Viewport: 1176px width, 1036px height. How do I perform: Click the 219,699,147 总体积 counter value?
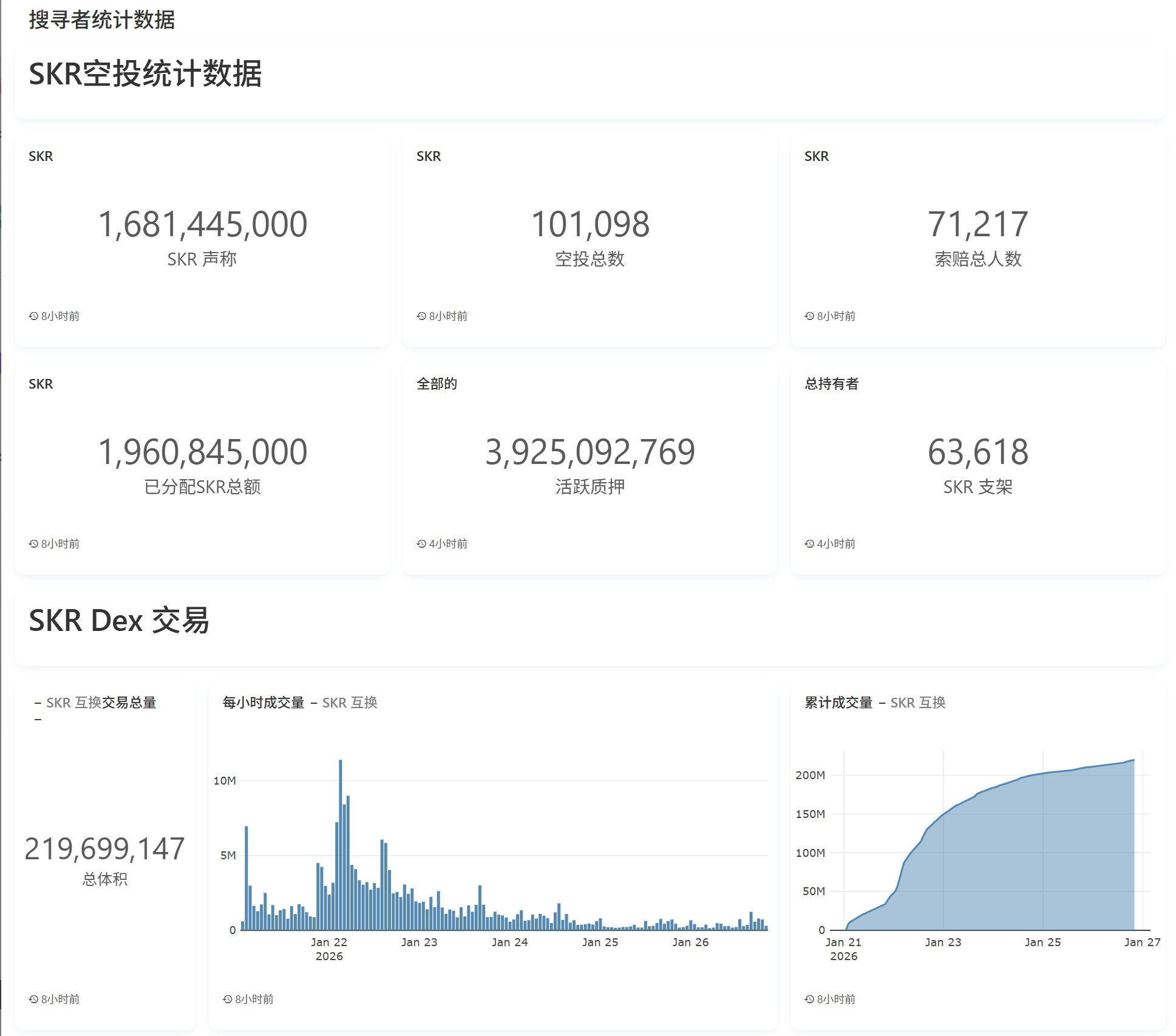pyautogui.click(x=104, y=848)
